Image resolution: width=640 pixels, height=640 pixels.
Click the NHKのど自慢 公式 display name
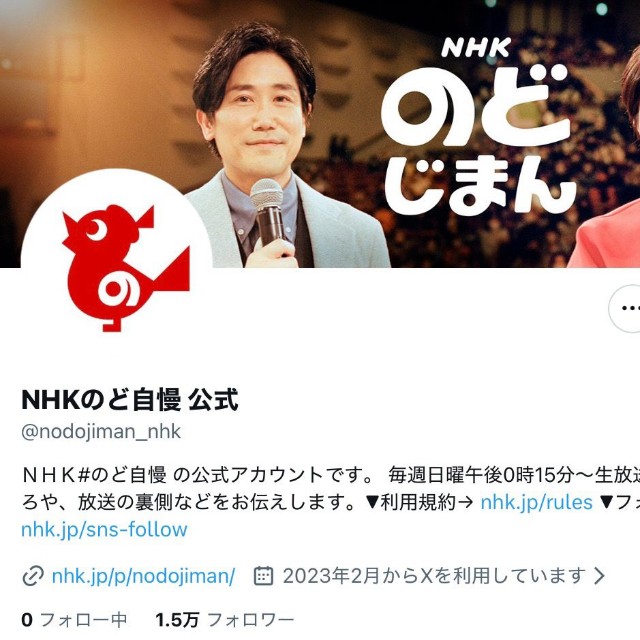[130, 400]
